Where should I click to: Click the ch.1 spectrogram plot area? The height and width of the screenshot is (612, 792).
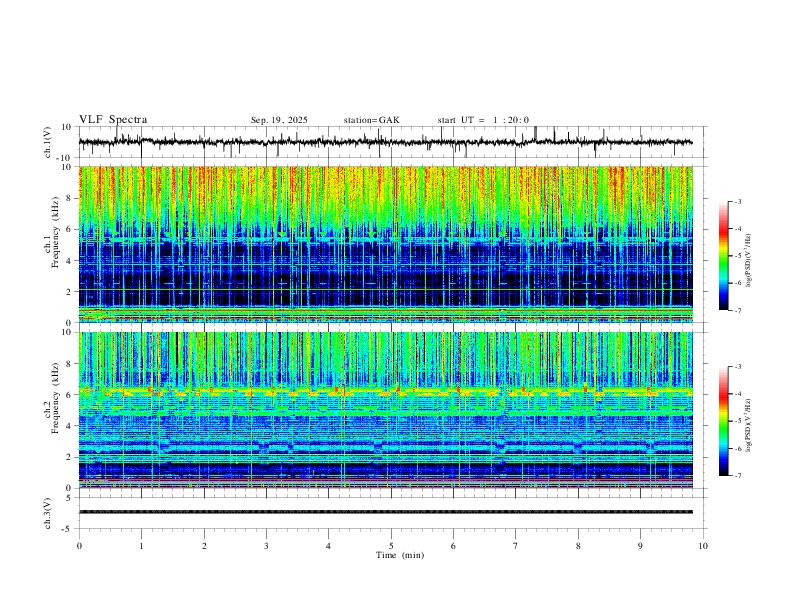pos(385,244)
